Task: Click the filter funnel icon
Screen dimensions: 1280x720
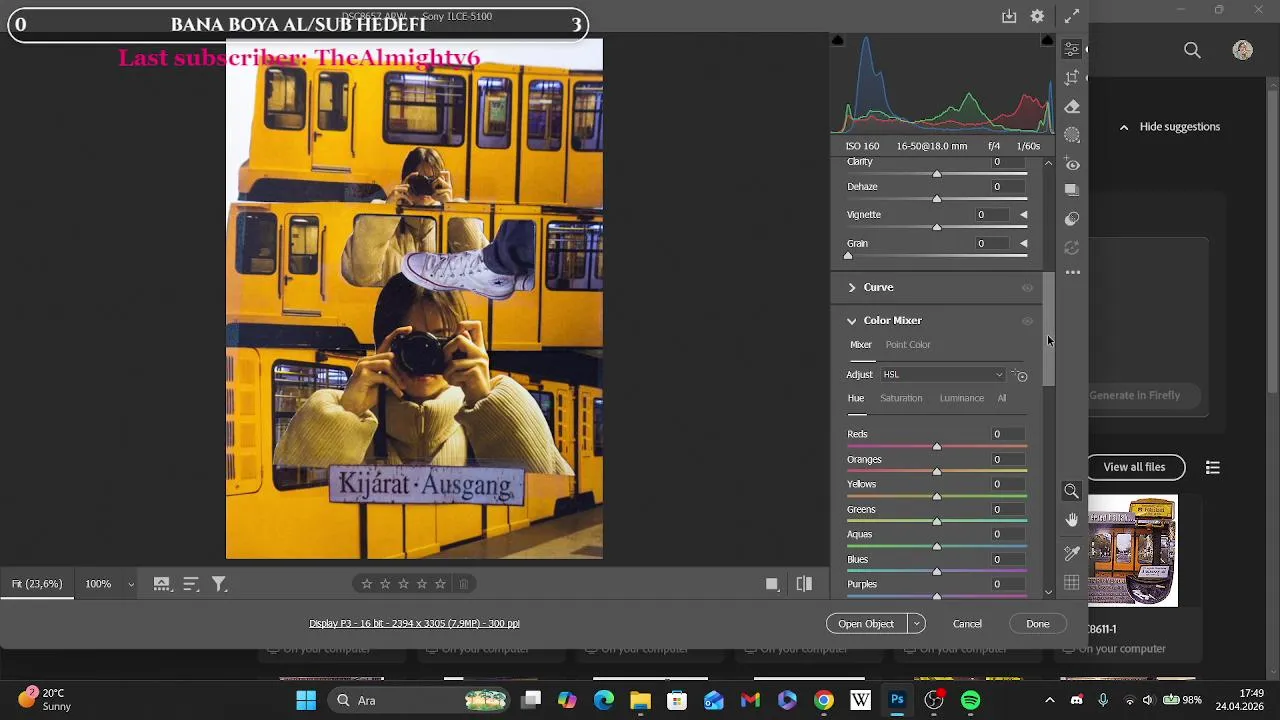Action: [x=219, y=584]
